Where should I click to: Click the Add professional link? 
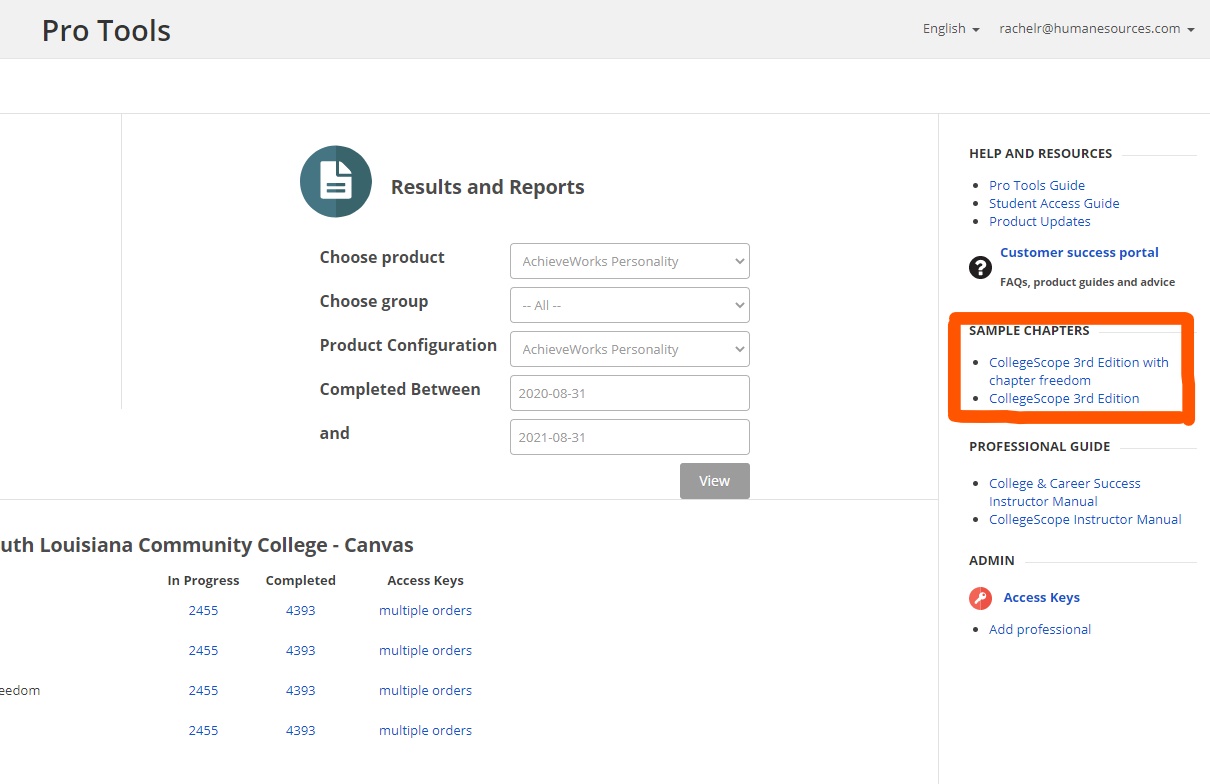(1039, 629)
